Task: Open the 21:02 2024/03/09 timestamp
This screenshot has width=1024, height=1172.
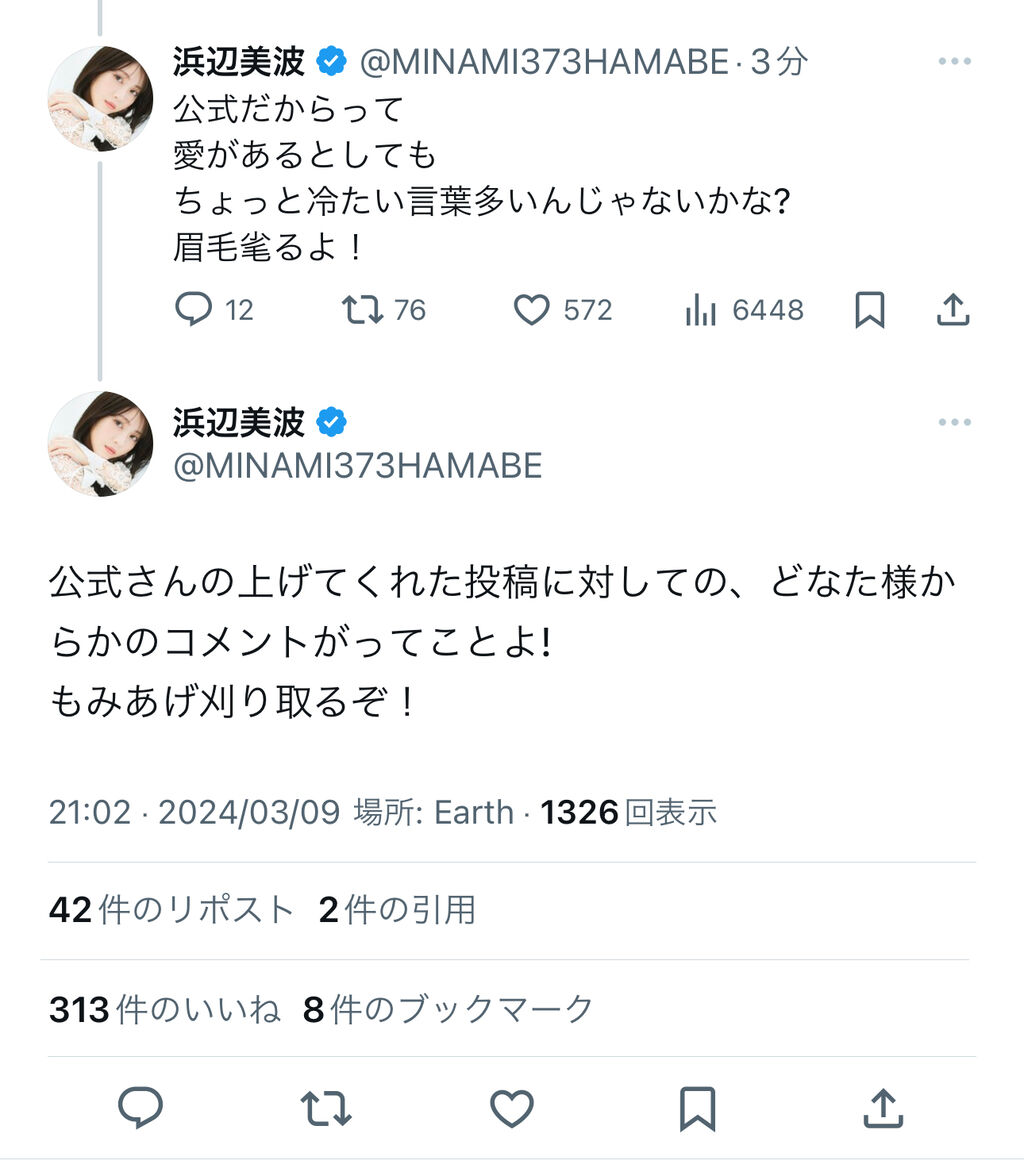Action: pyautogui.click(x=195, y=812)
